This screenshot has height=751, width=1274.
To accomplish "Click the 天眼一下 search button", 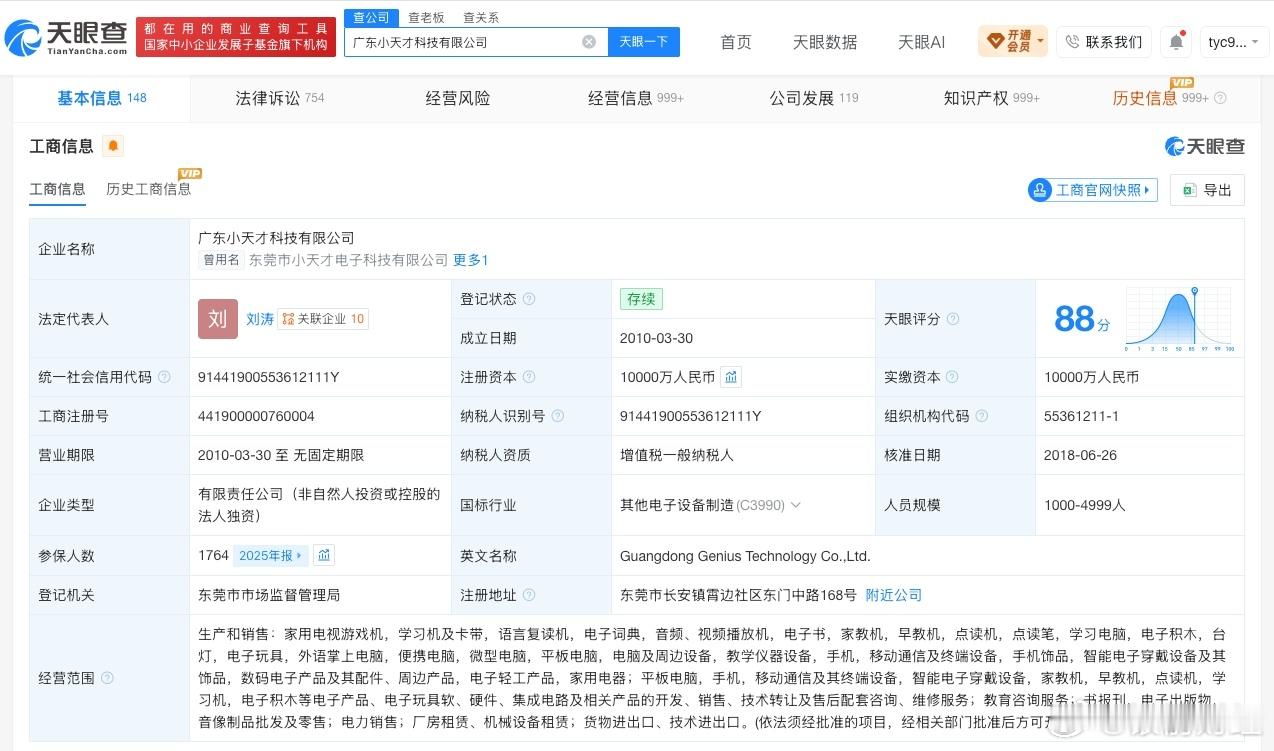I will click(x=643, y=42).
